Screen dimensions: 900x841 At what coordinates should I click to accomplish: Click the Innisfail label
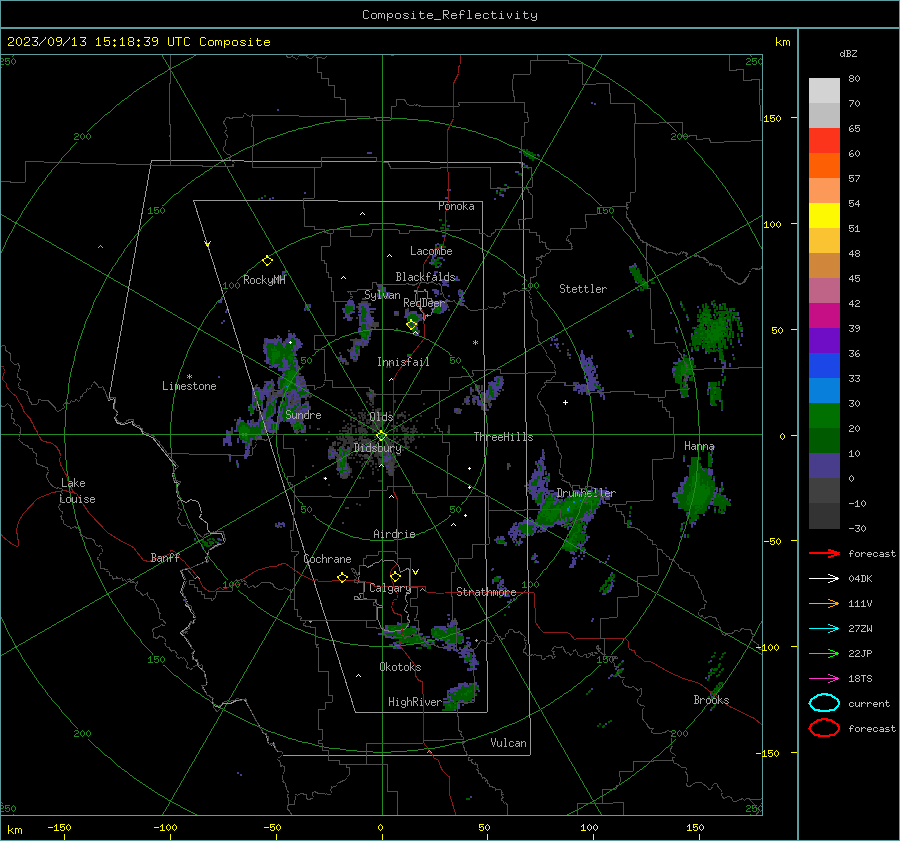pos(403,362)
